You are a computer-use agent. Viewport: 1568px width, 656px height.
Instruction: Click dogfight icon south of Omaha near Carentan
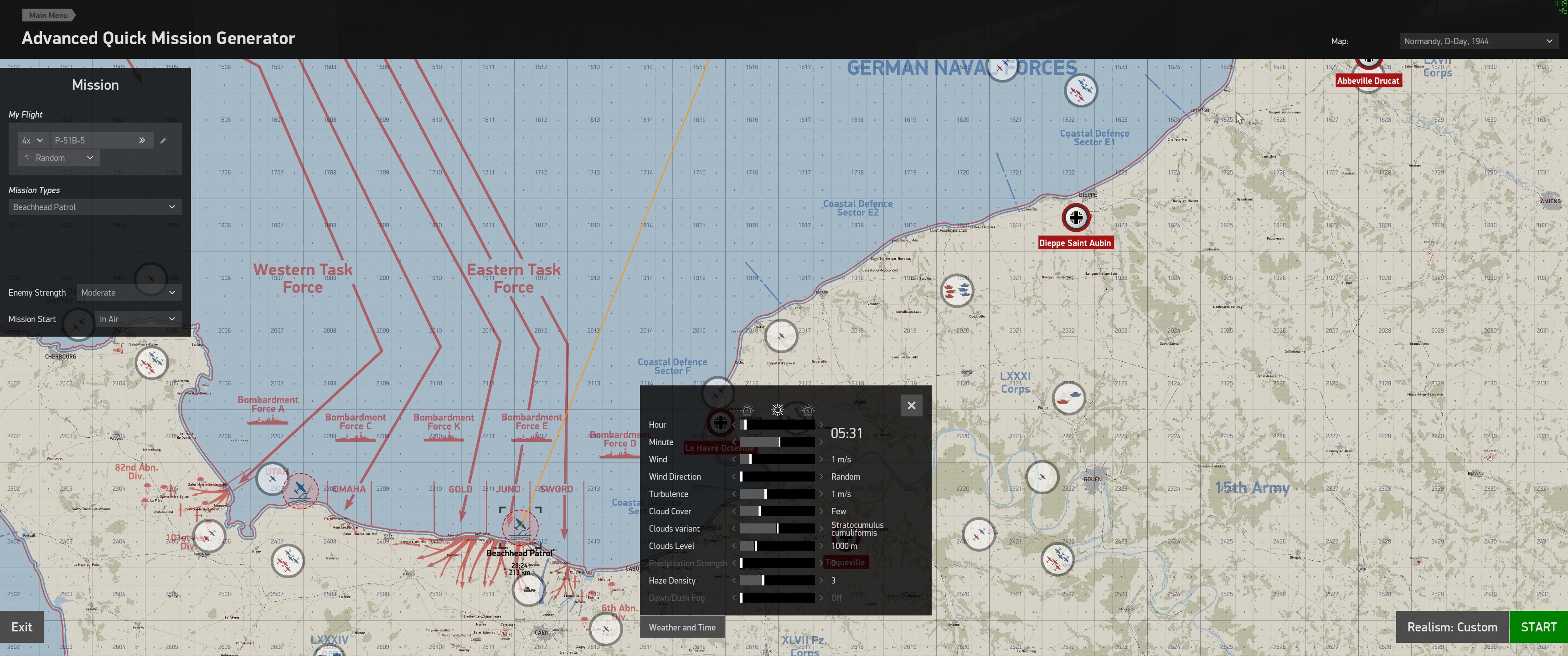pos(287,560)
